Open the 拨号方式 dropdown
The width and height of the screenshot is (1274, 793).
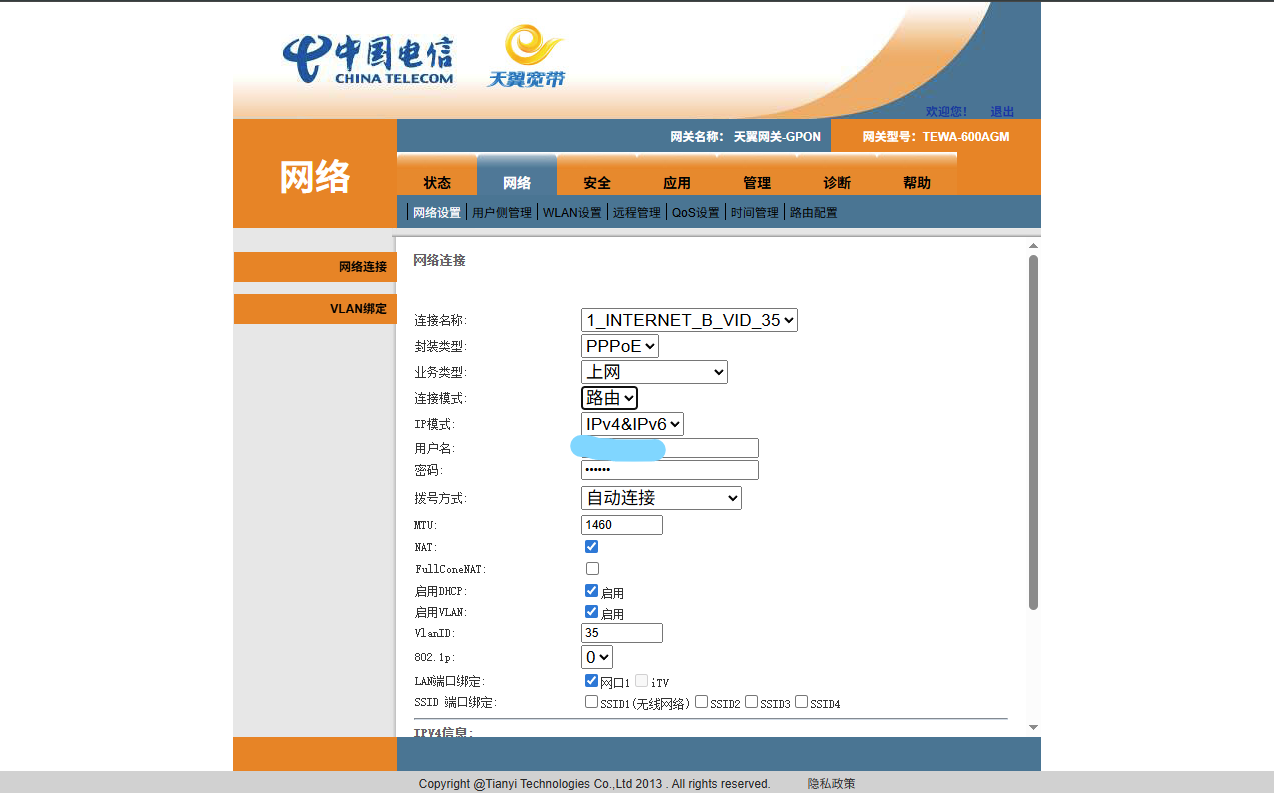tap(660, 497)
